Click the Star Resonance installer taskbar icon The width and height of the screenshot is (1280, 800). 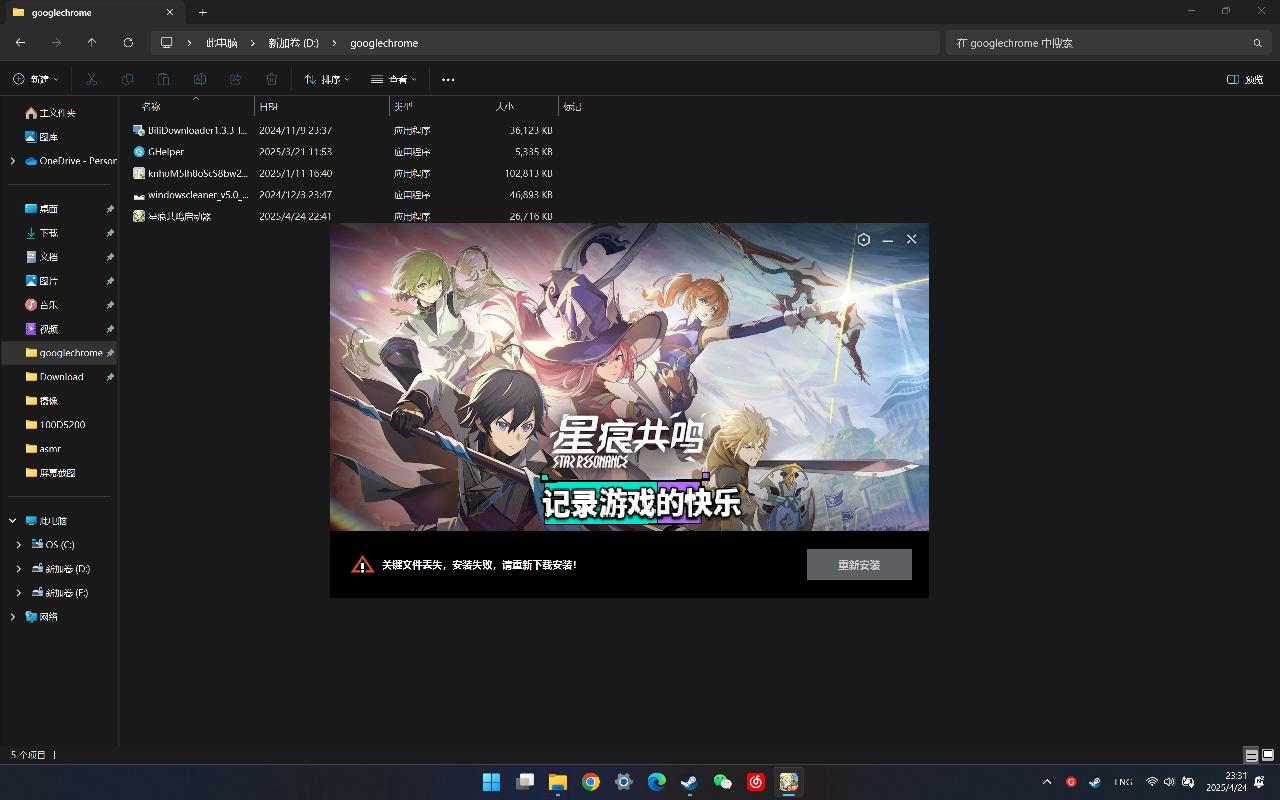(789, 782)
